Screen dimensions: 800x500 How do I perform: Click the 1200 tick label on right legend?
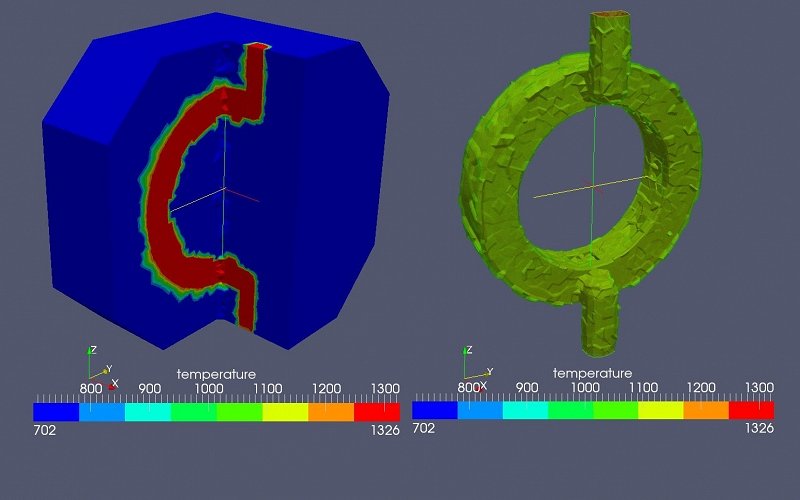[x=701, y=387]
